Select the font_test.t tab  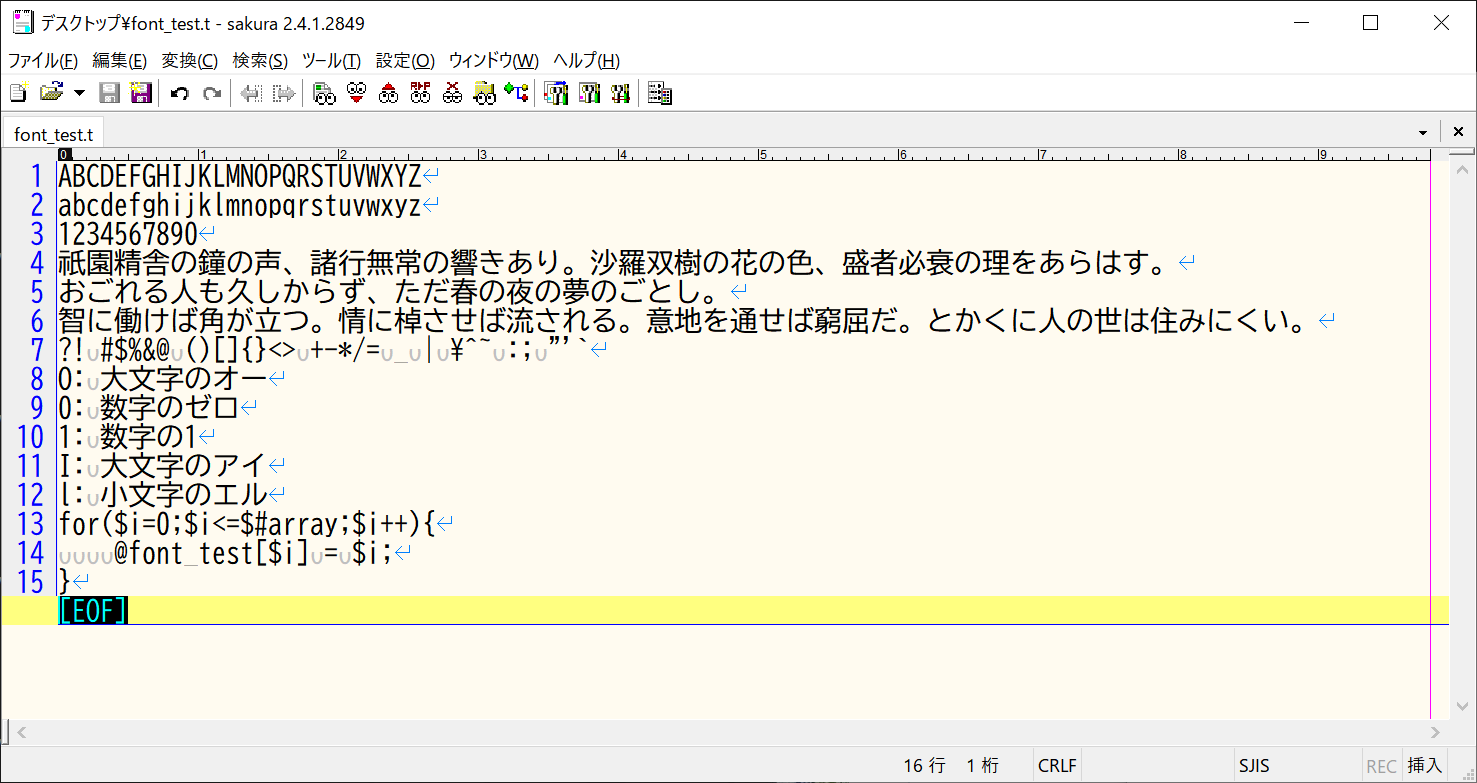[53, 133]
